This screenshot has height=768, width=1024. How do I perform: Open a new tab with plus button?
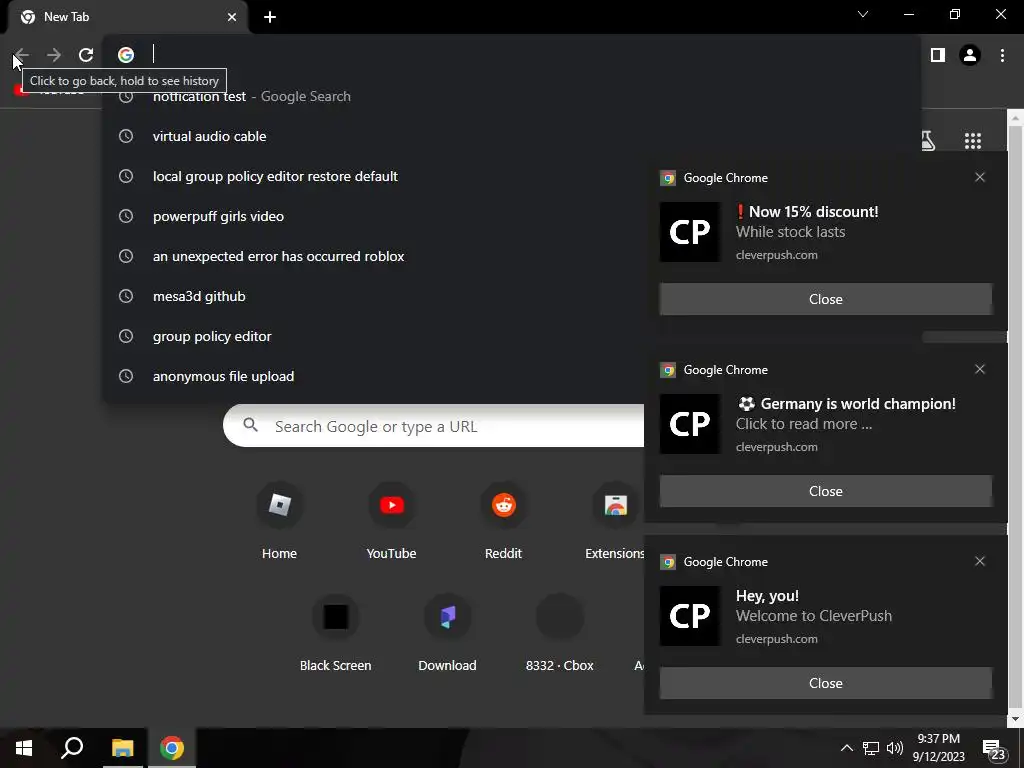coord(270,17)
